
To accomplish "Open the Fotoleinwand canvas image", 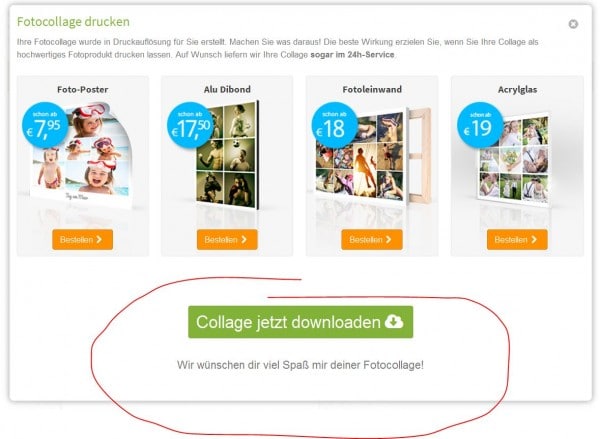I will (373, 157).
